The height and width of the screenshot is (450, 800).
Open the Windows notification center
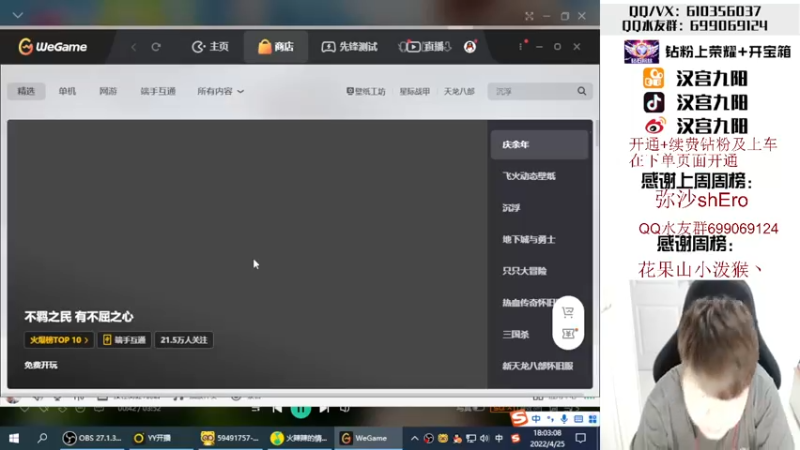(x=581, y=438)
